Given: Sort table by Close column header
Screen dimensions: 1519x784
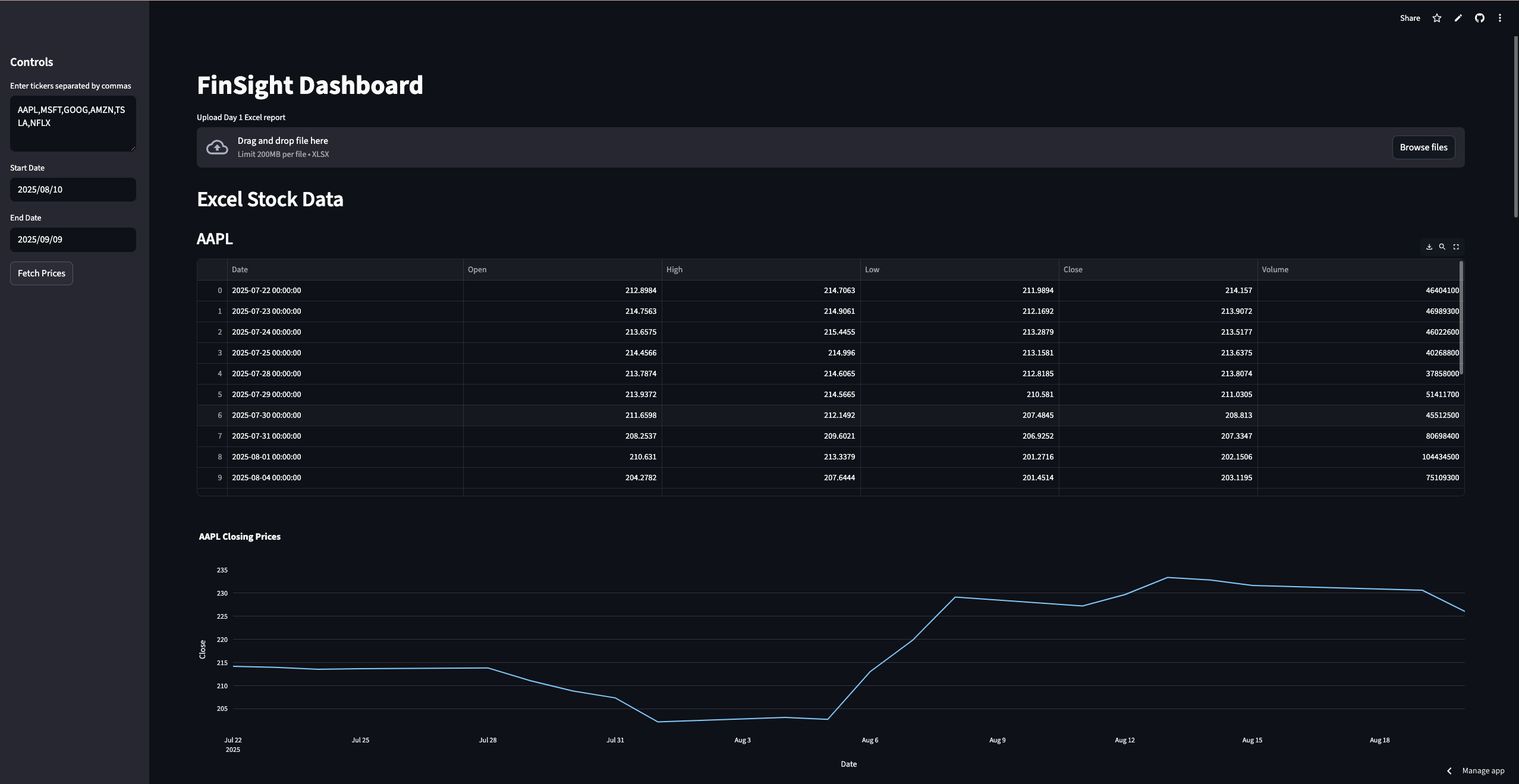Looking at the screenshot, I should tap(1158, 270).
